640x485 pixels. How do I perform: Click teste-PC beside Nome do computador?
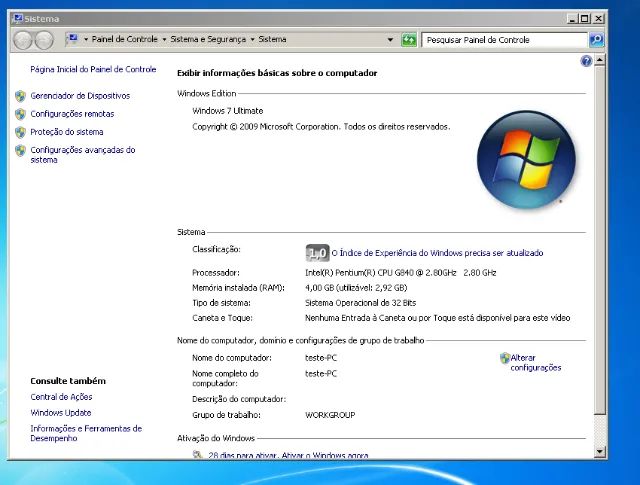[x=321, y=358]
